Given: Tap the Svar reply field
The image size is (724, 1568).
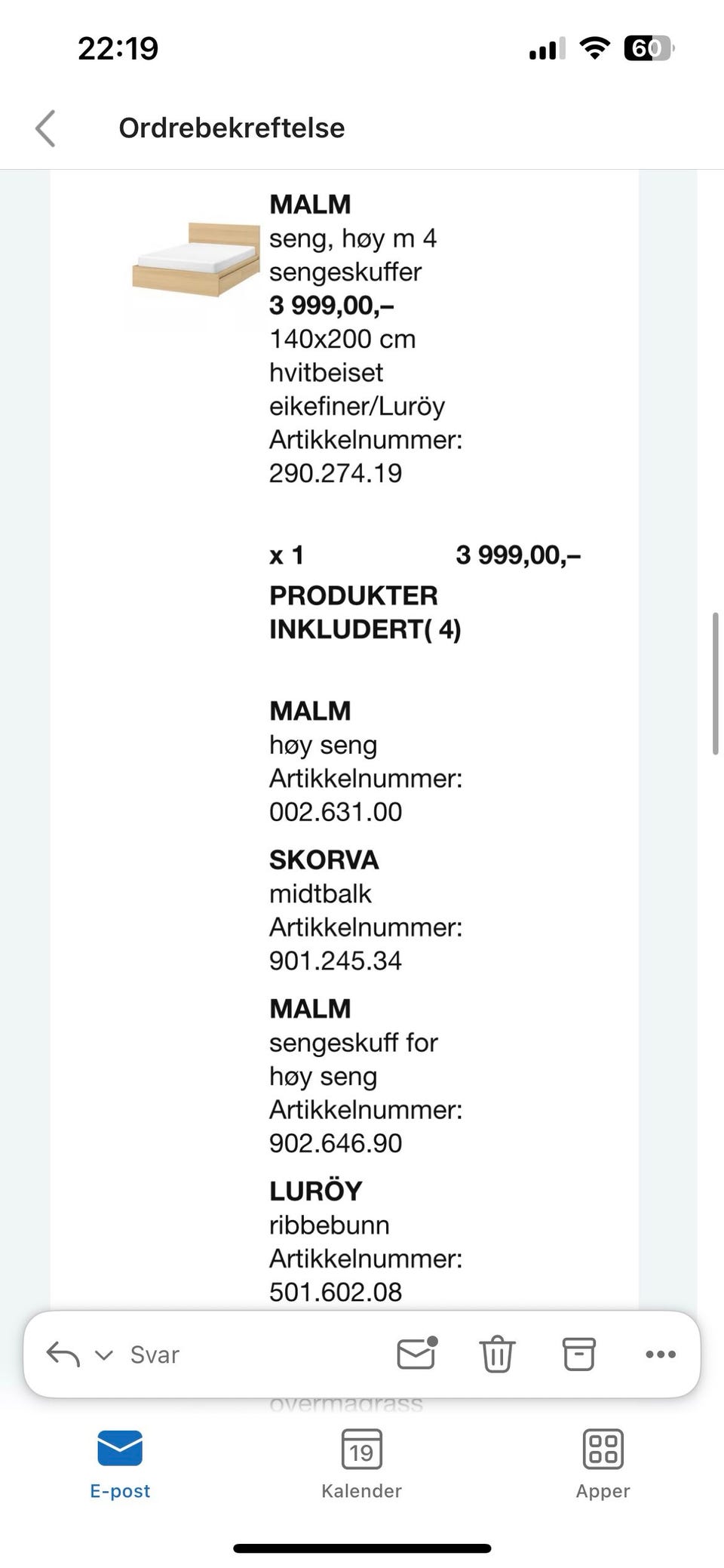Looking at the screenshot, I should pyautogui.click(x=155, y=1354).
